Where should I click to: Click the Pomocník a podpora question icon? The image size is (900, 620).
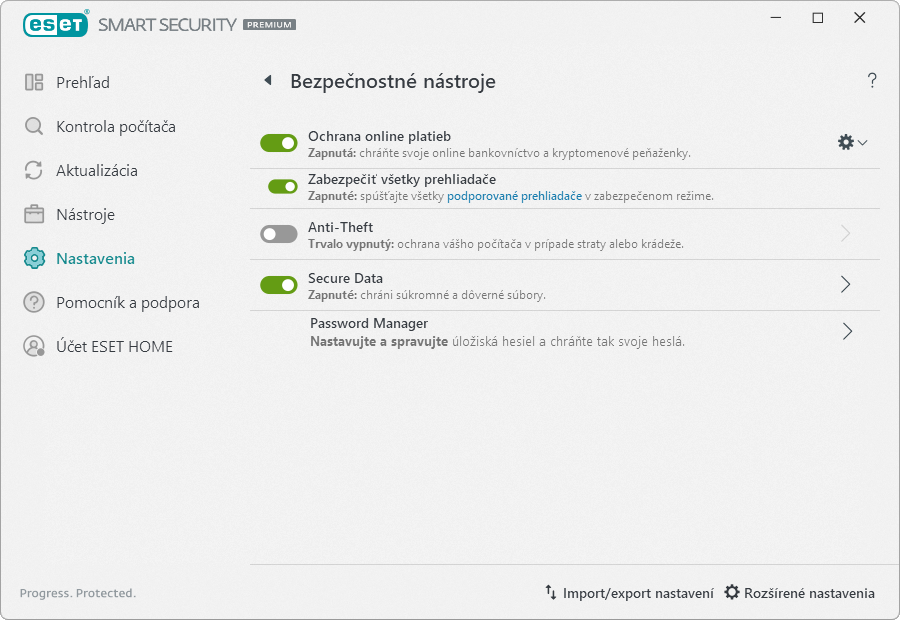click(x=34, y=302)
